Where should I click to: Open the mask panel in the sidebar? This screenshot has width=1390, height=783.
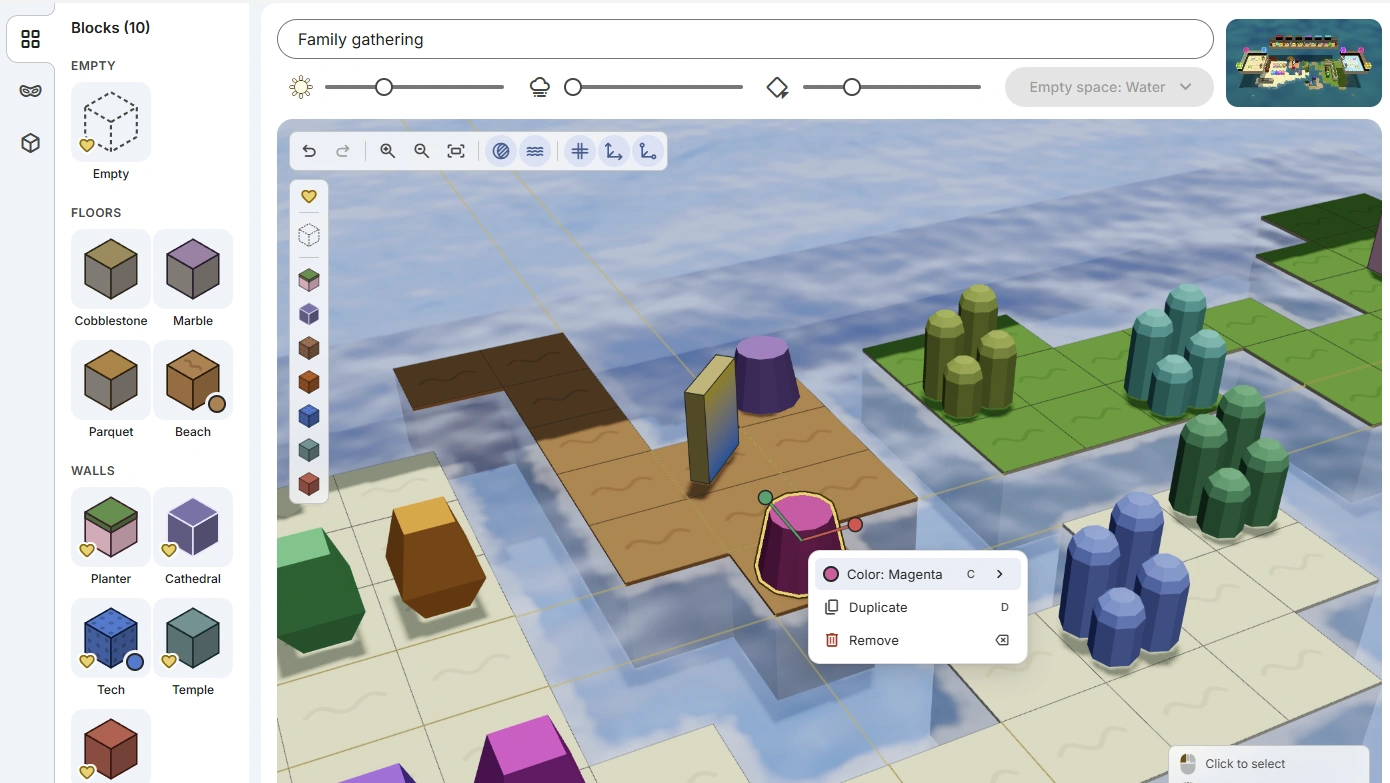pos(30,91)
